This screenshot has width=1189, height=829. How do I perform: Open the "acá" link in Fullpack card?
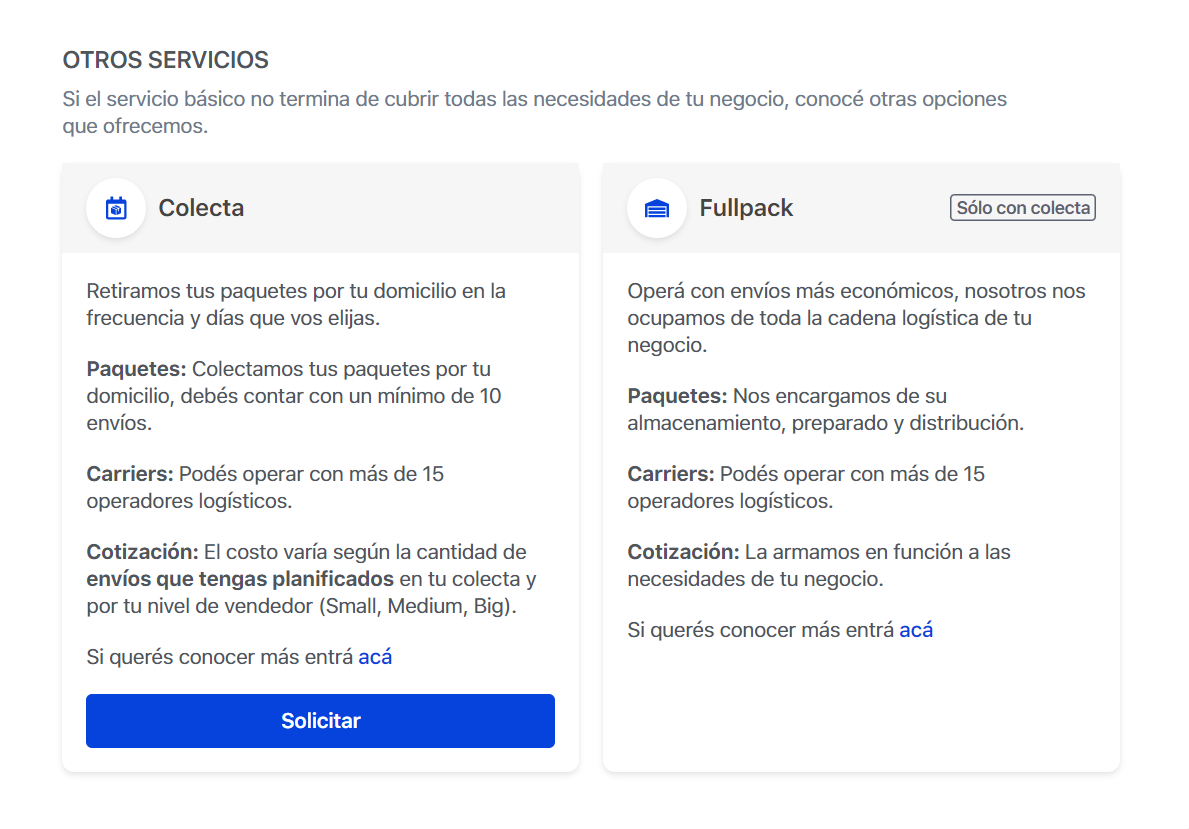[916, 630]
